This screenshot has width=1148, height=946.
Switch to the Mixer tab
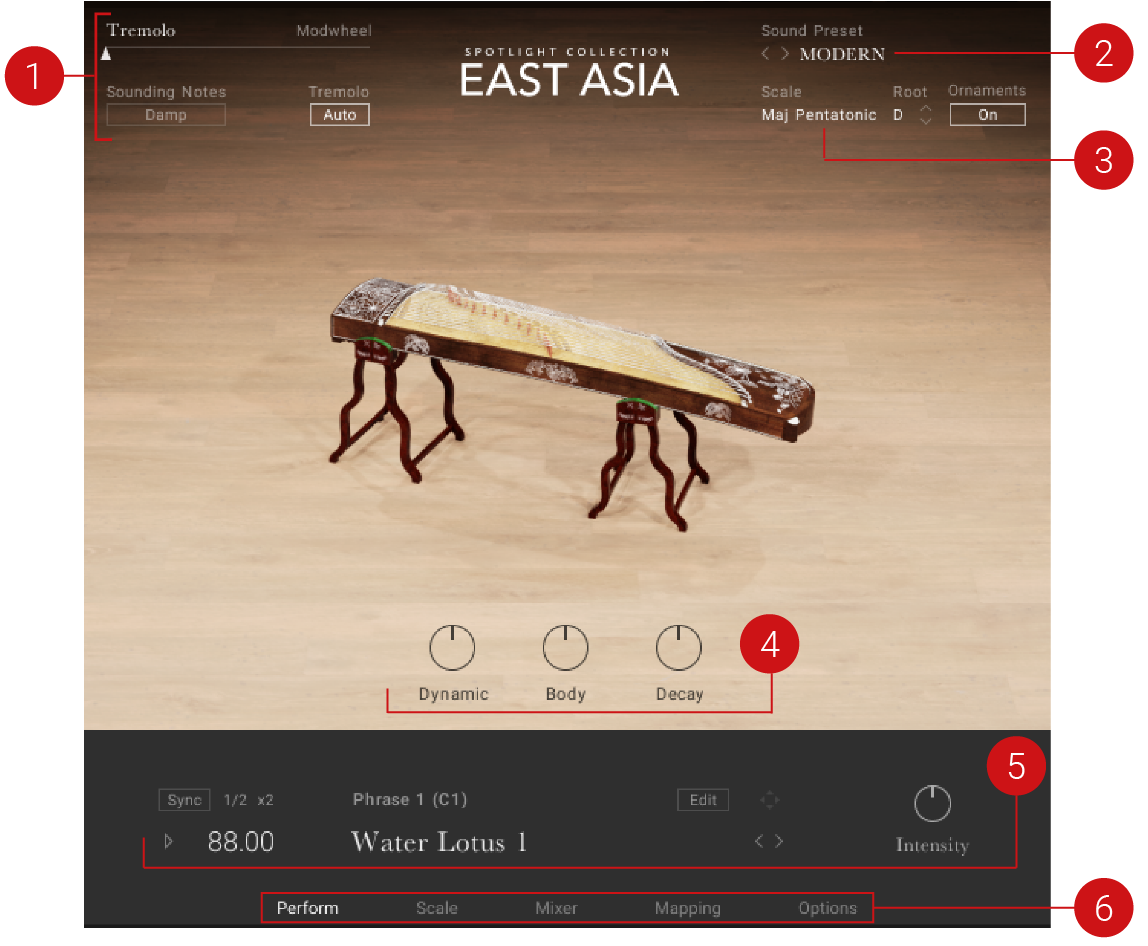point(556,908)
